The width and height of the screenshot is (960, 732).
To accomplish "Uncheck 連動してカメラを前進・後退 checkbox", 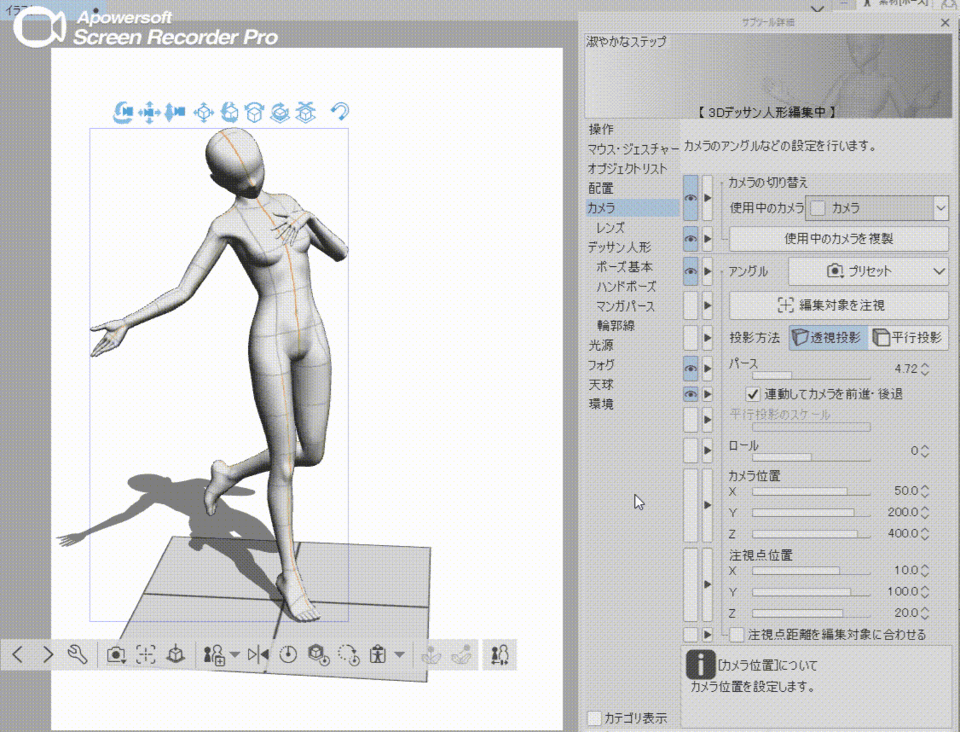I will (x=752, y=394).
